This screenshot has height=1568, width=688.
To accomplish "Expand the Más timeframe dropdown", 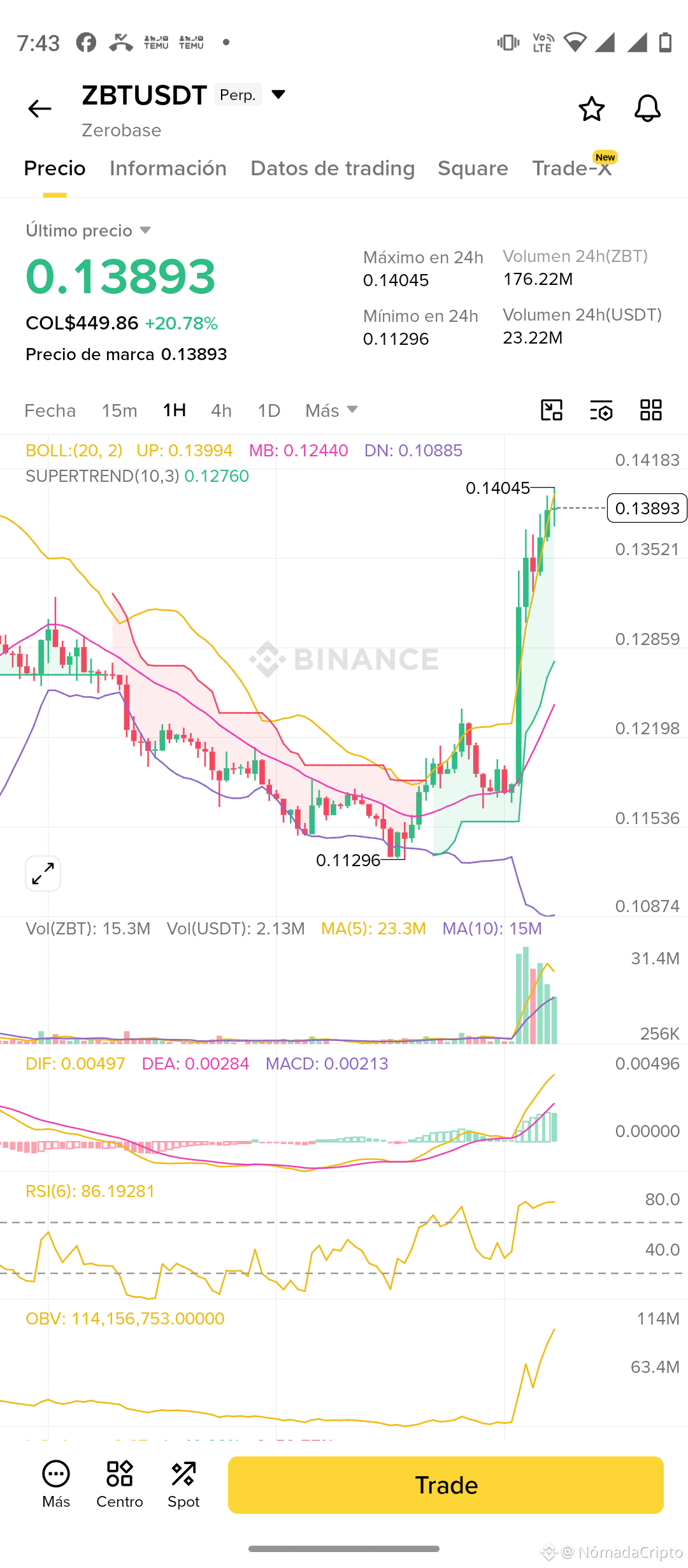I will (x=332, y=410).
